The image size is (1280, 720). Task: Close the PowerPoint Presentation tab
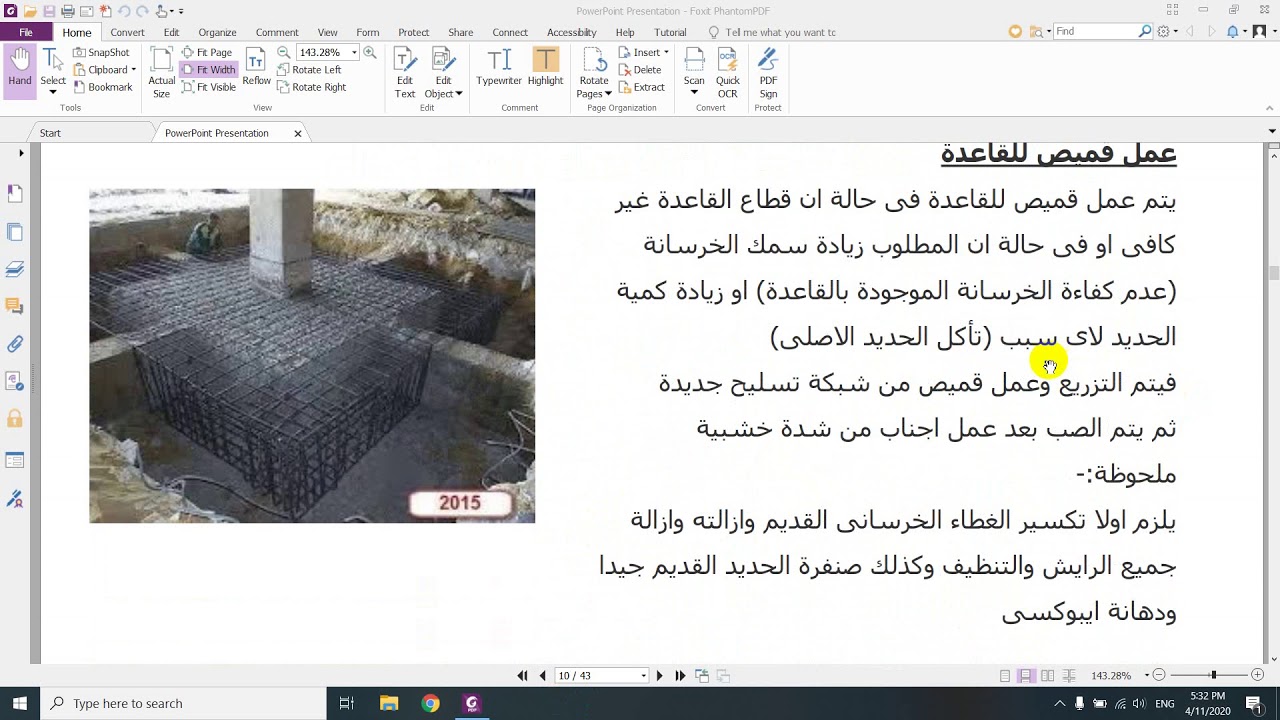(x=298, y=133)
